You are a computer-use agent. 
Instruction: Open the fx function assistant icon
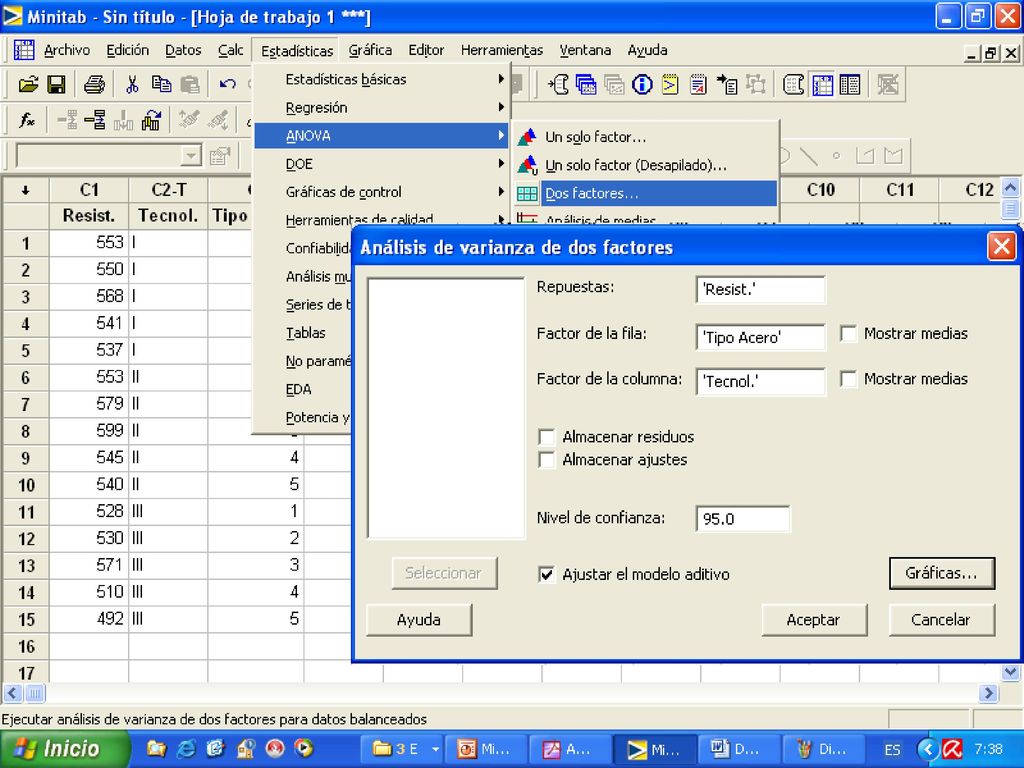click(x=27, y=120)
